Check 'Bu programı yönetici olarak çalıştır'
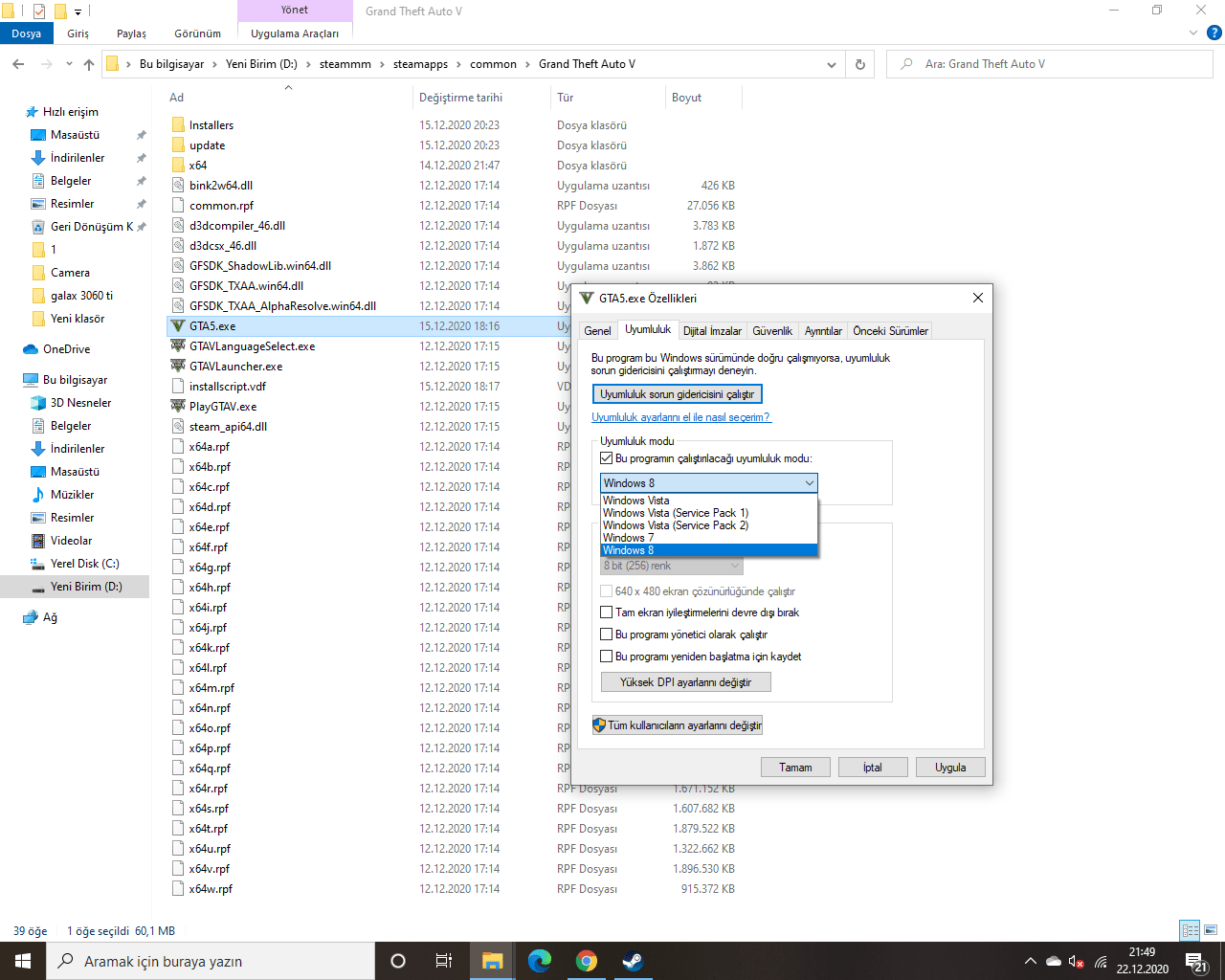Screen dimensions: 1225x980 click(606, 635)
